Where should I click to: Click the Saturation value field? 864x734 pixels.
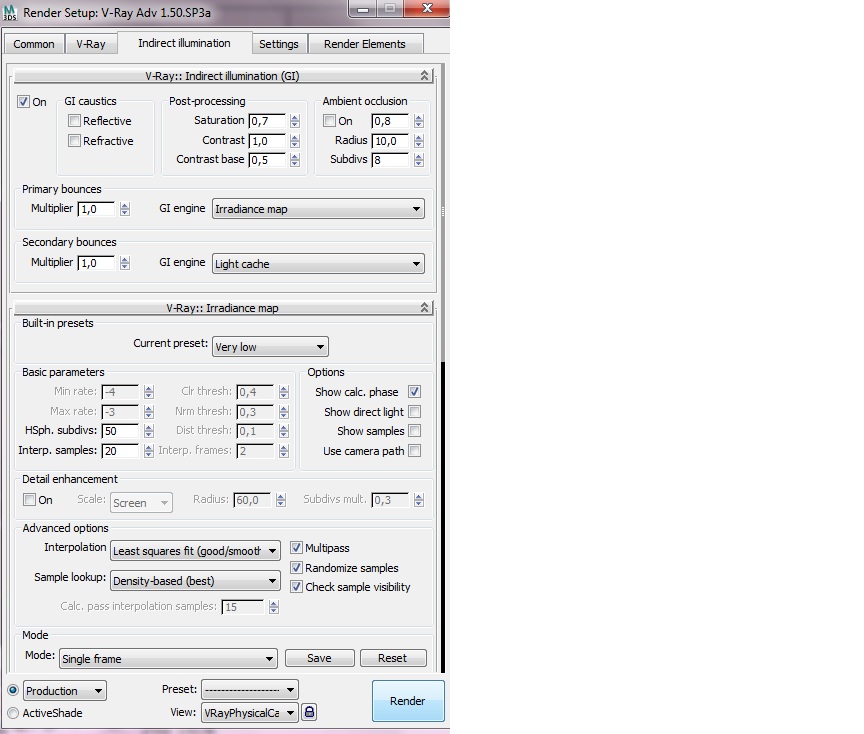pos(268,121)
